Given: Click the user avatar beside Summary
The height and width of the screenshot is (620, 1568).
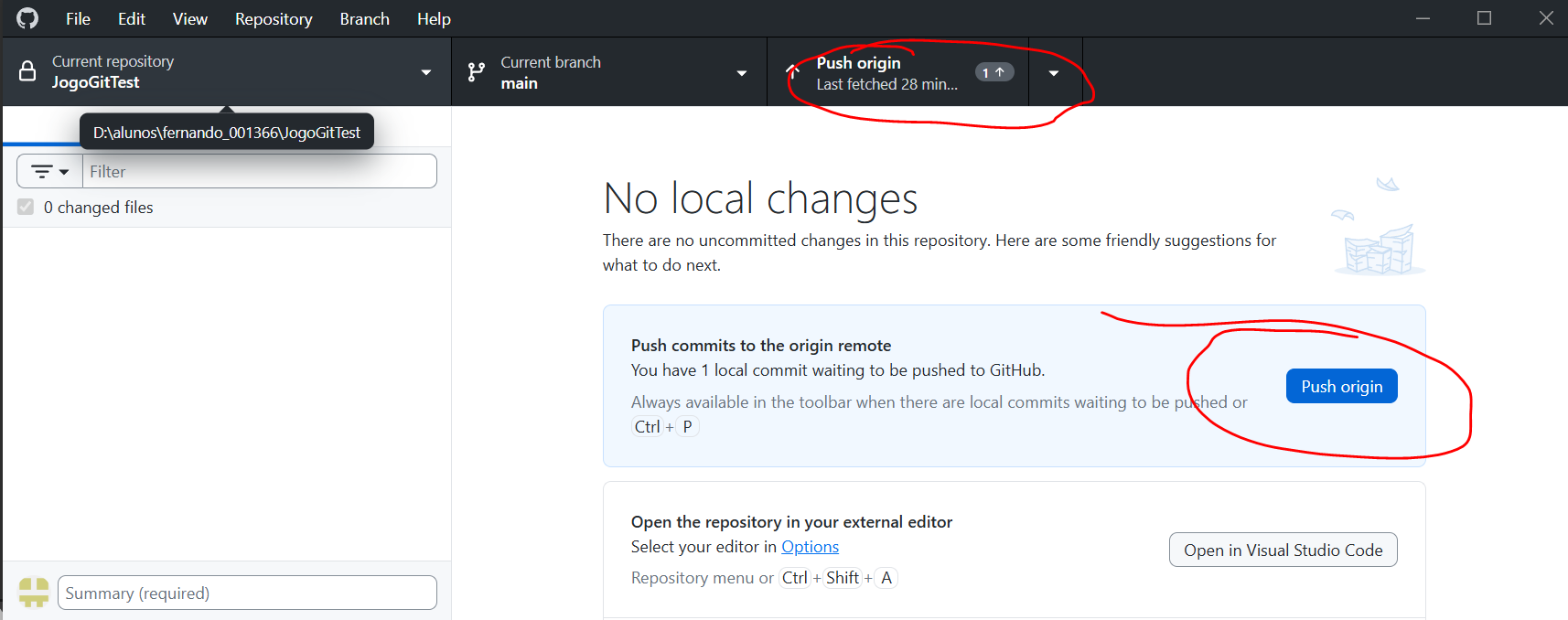Looking at the screenshot, I should coord(34,593).
